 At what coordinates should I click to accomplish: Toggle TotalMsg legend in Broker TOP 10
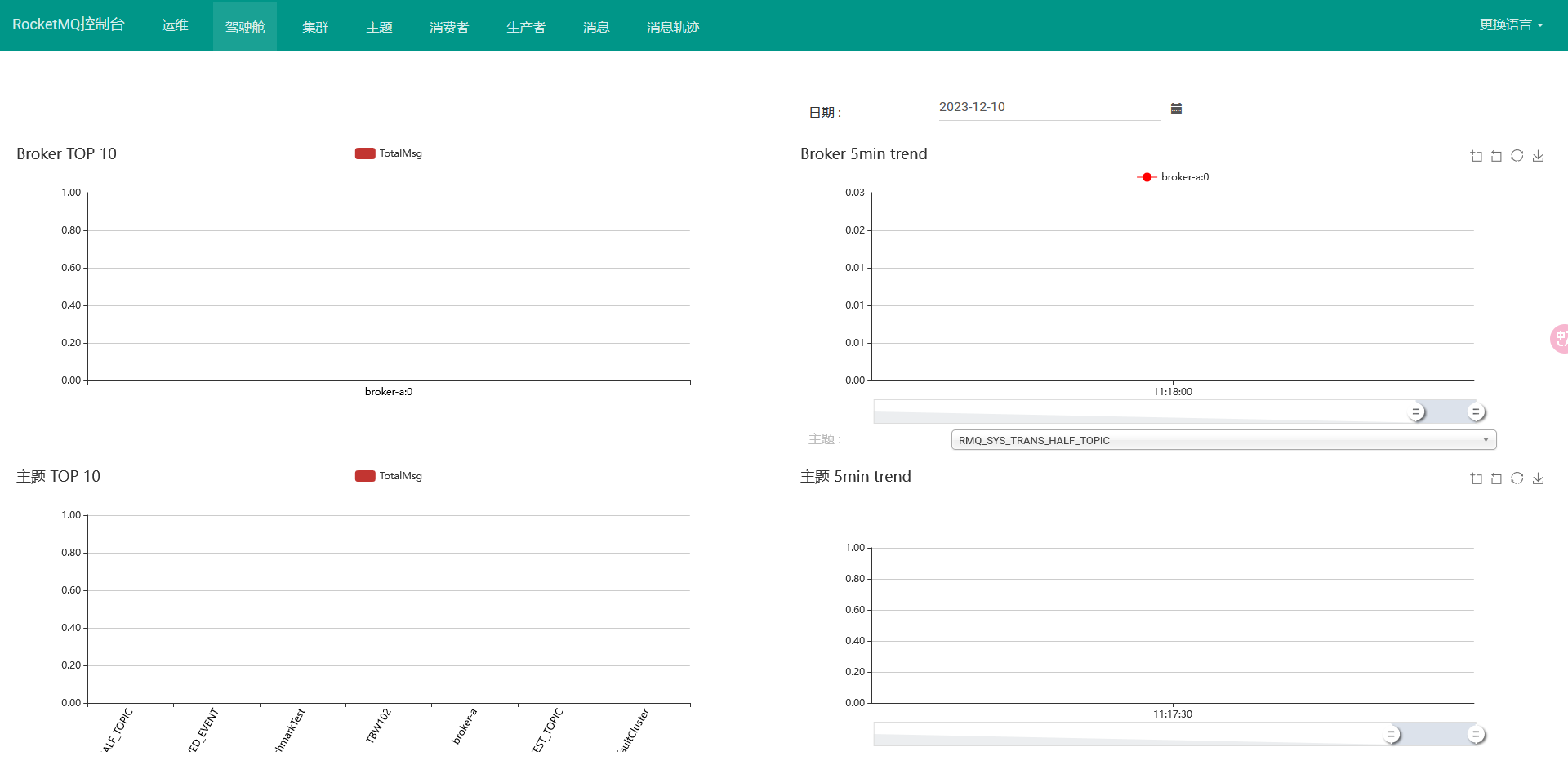click(x=389, y=153)
